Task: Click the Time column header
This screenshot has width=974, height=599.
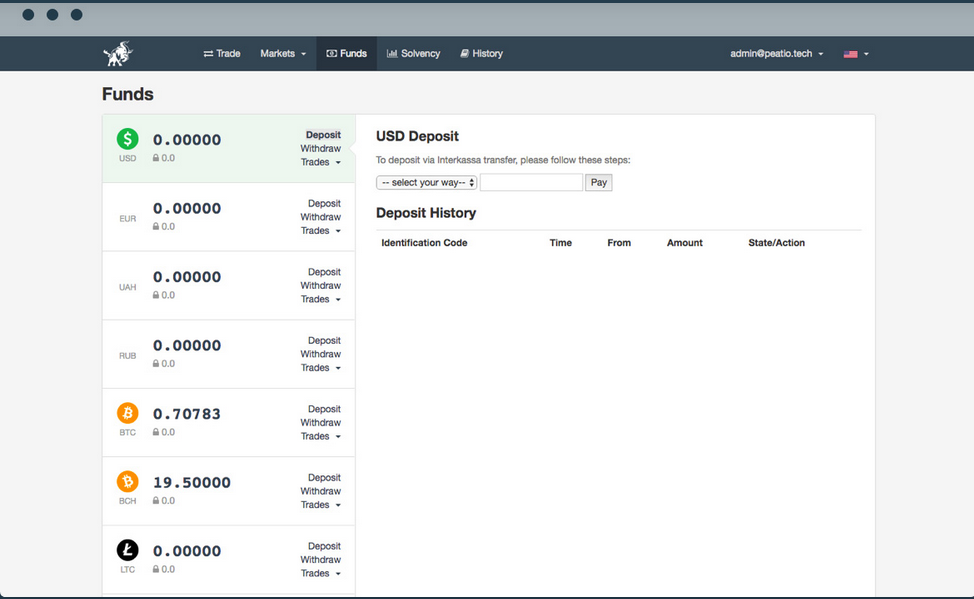Action: [x=560, y=243]
